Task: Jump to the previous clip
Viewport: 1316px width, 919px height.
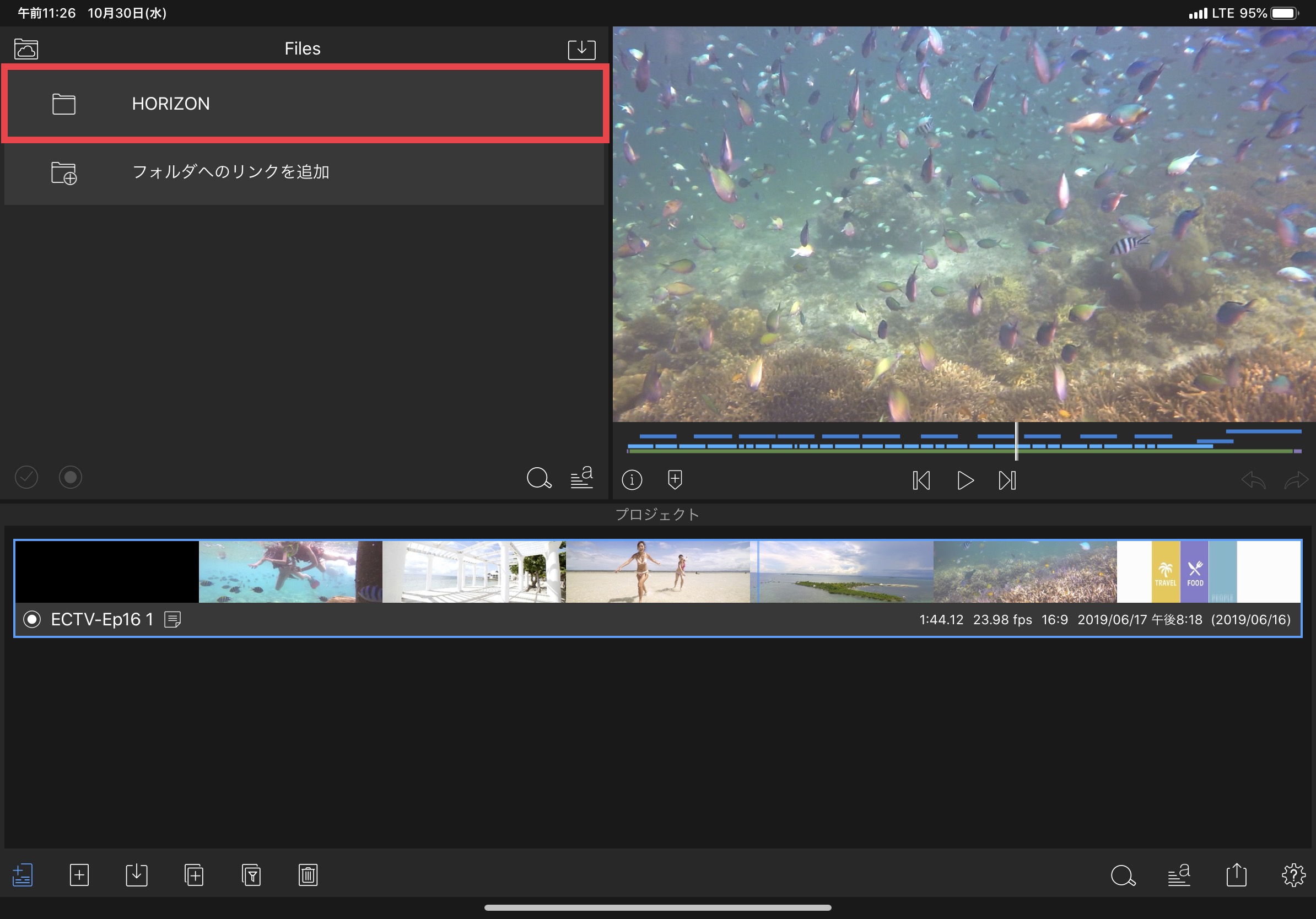Action: coord(921,480)
